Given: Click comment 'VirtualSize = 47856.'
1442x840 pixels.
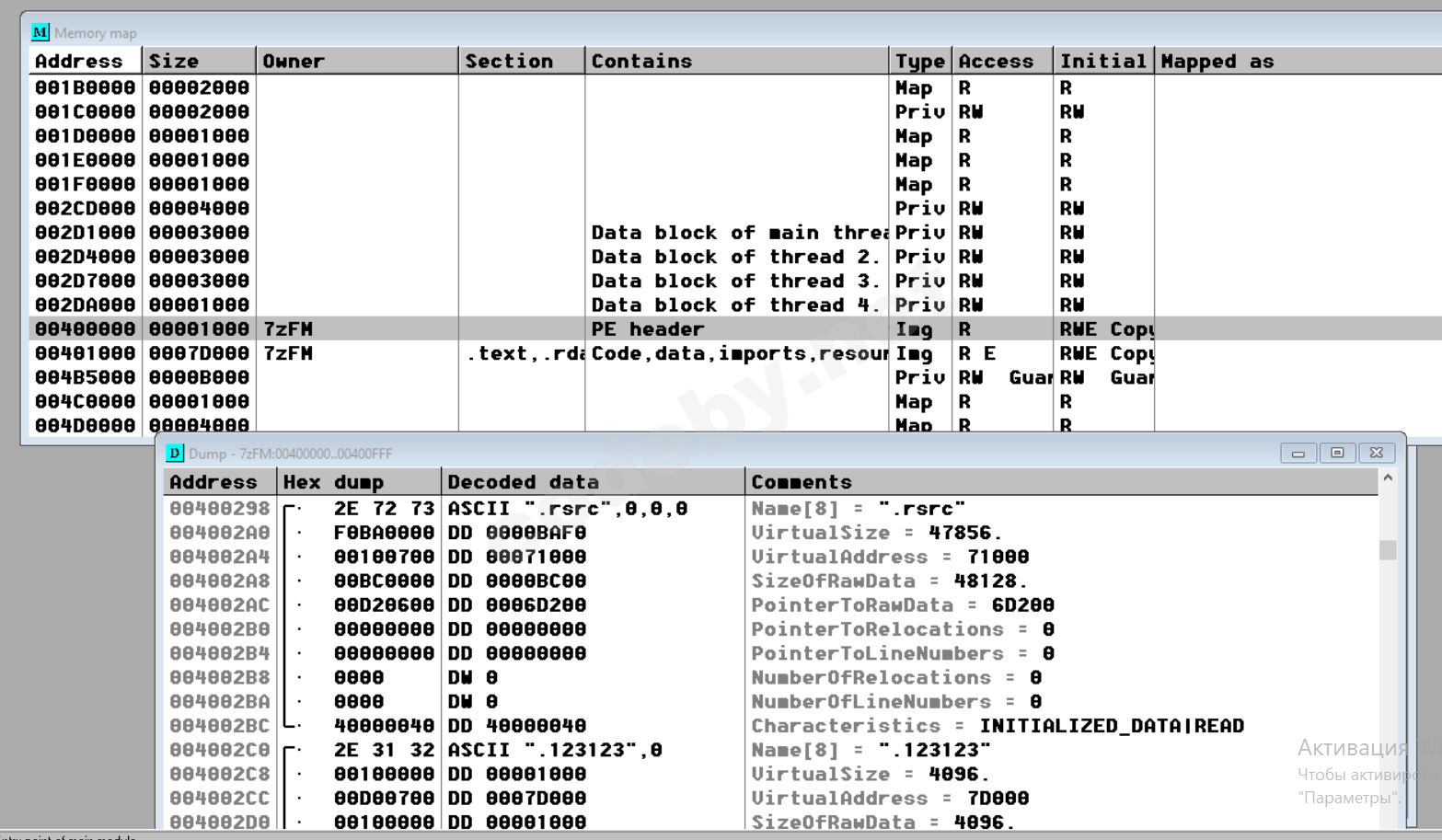Looking at the screenshot, I should (877, 533).
